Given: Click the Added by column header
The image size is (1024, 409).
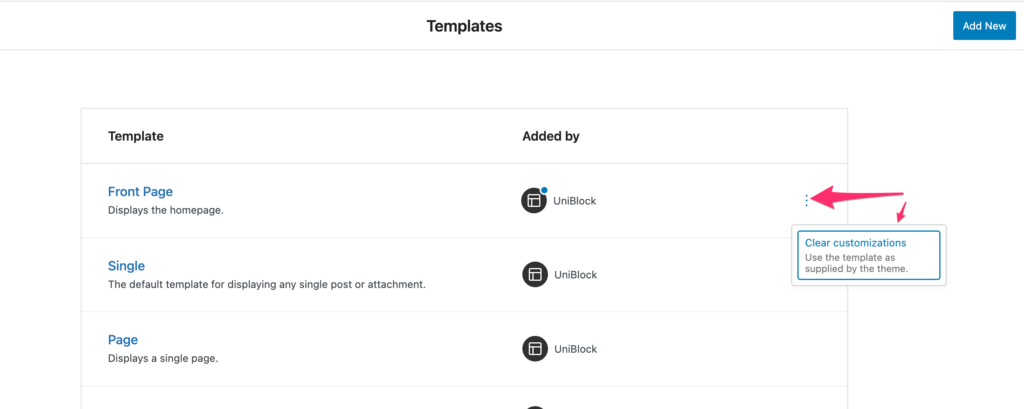Looking at the screenshot, I should pyautogui.click(x=551, y=136).
